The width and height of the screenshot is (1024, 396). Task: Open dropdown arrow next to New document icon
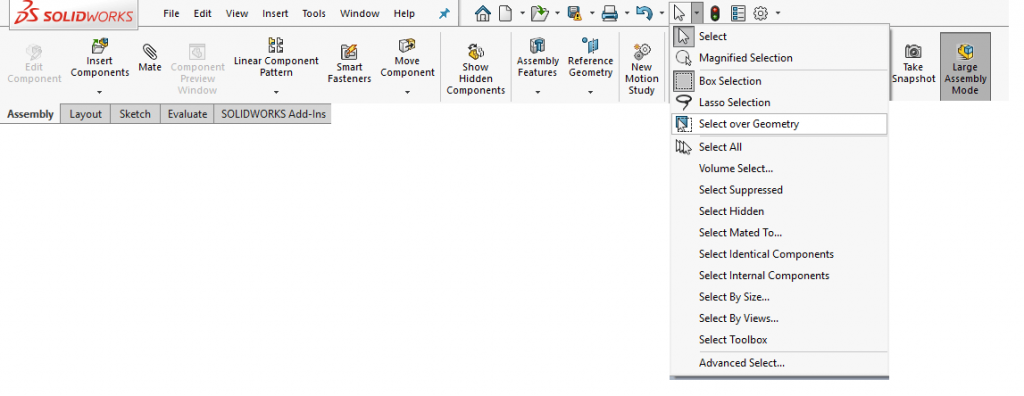(x=522, y=13)
